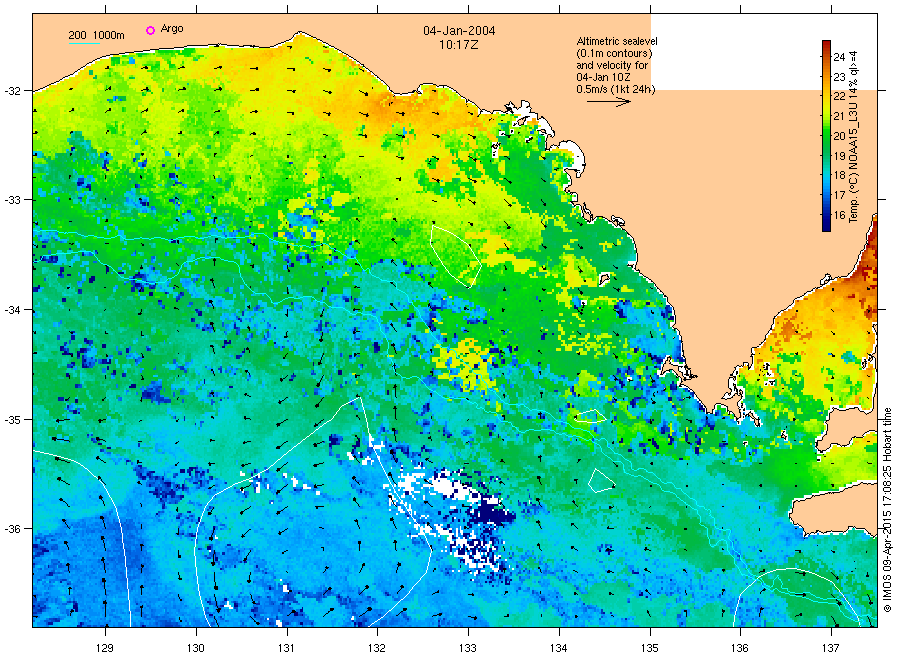Click longitude axis label '133'
This screenshot has width=900, height=660.
468,649
